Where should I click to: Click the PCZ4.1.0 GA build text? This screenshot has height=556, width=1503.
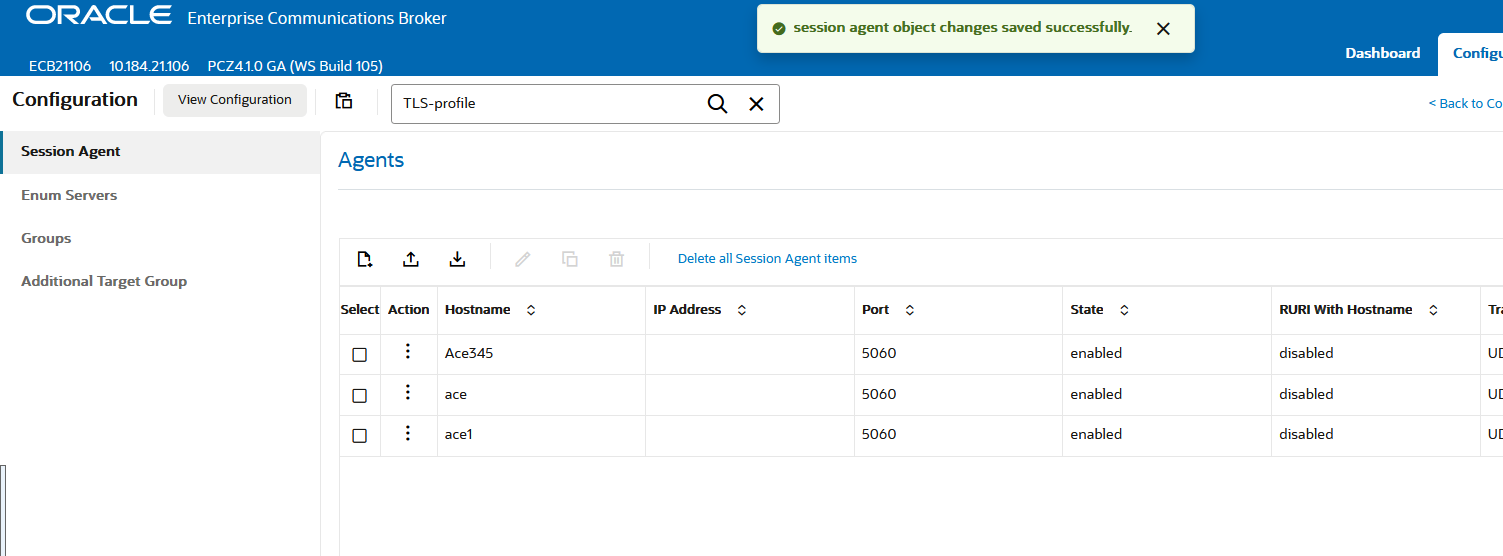point(295,66)
